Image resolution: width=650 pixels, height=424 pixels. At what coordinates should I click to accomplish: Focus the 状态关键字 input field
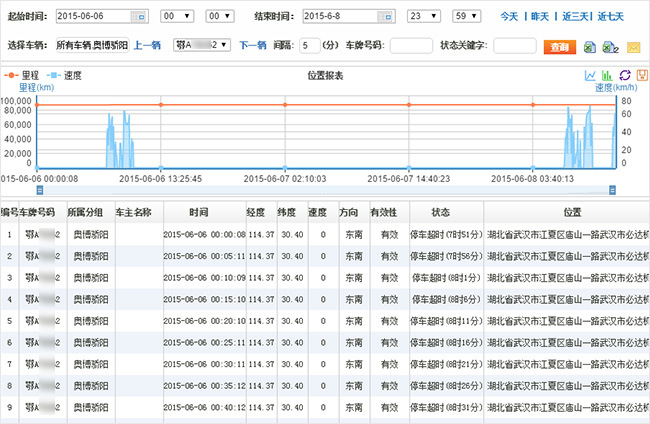(x=514, y=45)
